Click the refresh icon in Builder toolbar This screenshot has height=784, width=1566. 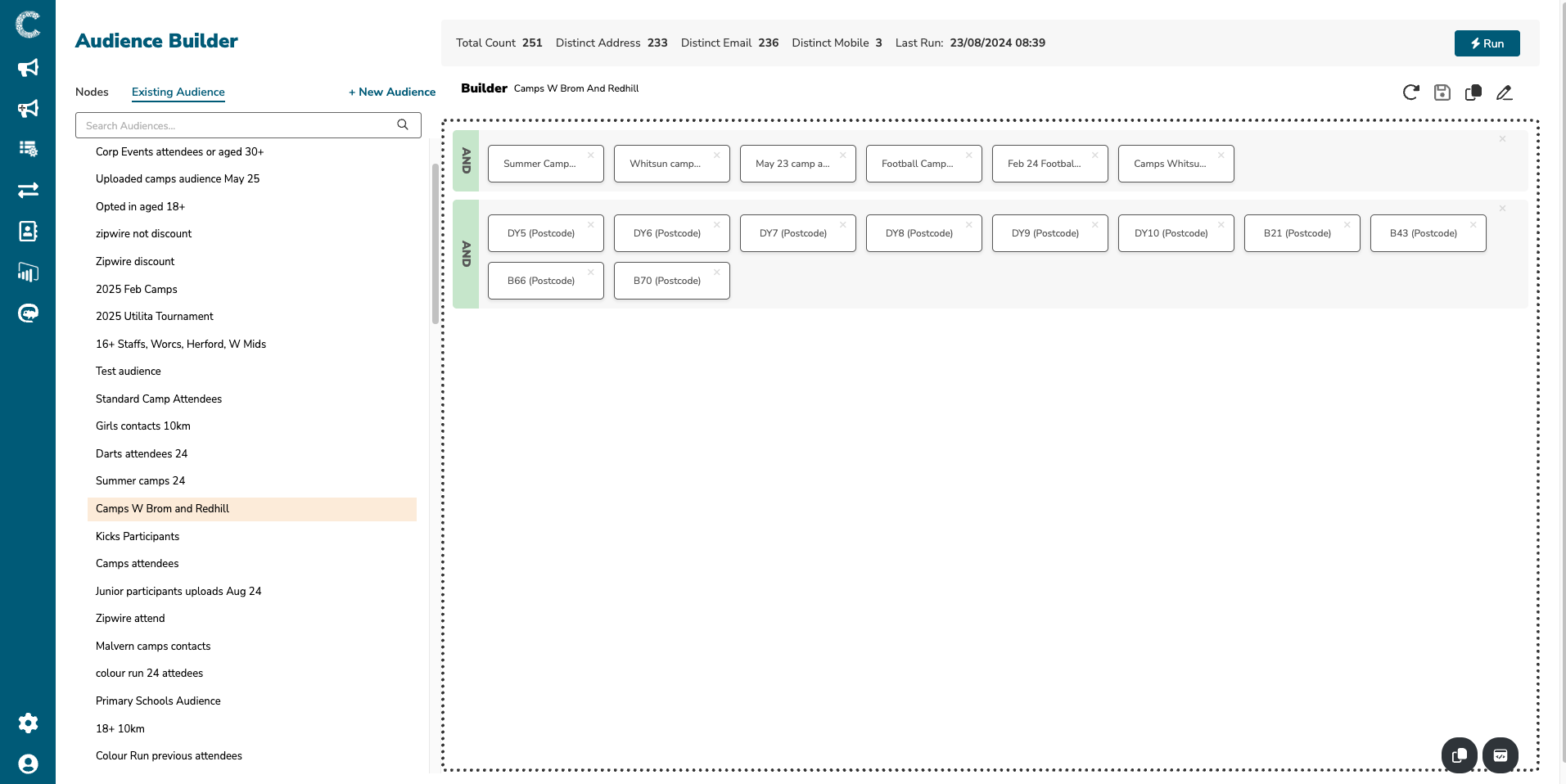[1410, 92]
